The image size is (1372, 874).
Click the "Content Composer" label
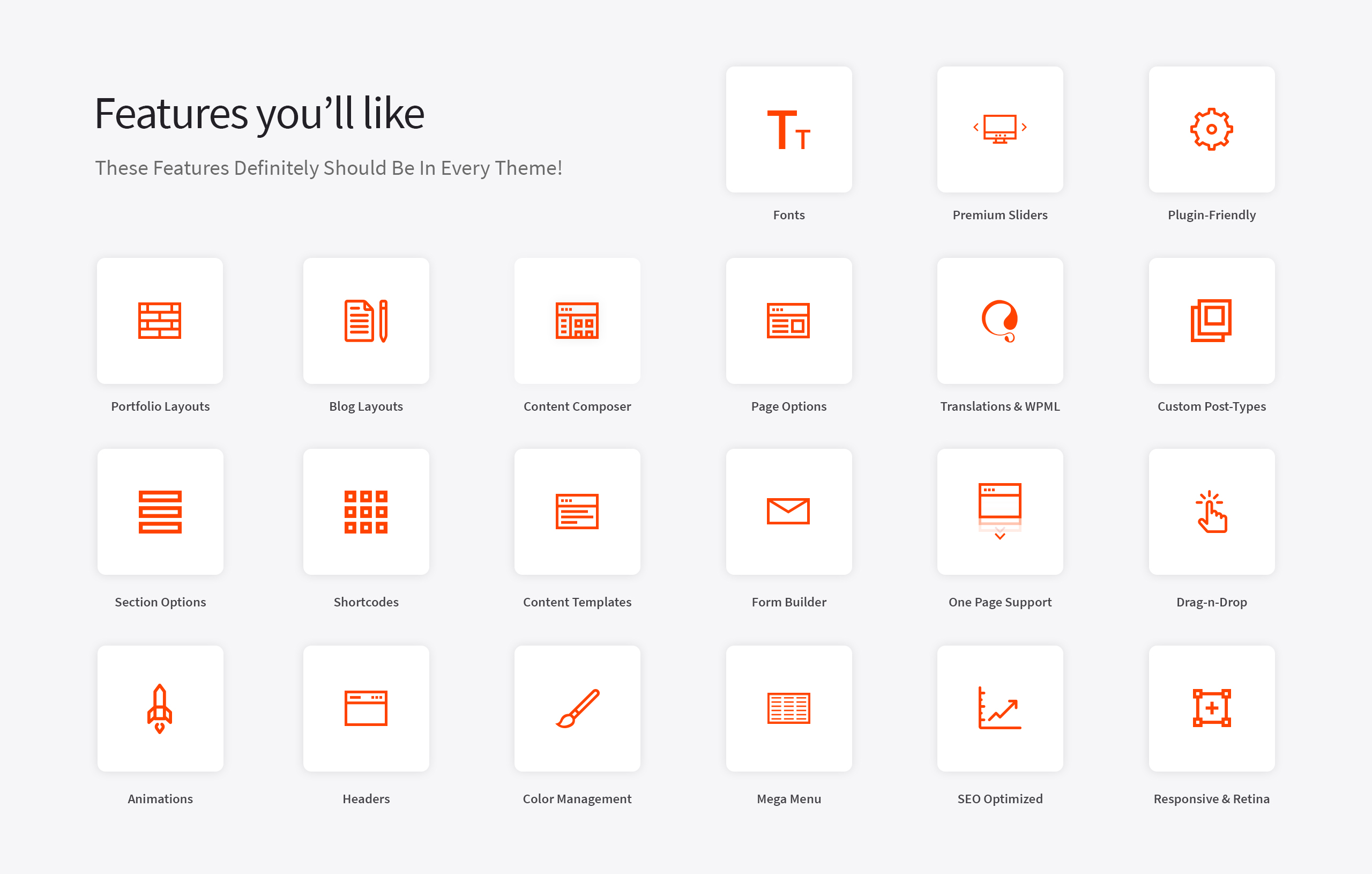coord(577,406)
